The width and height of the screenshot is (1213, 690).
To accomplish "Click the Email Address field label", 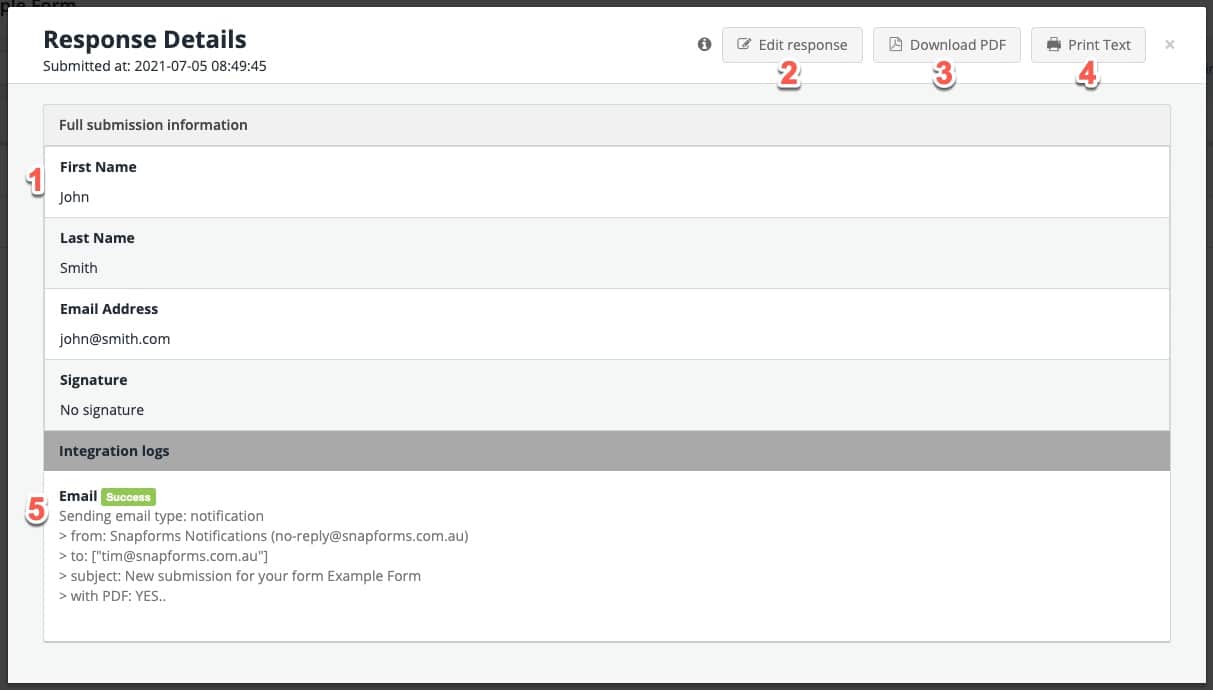I will tap(109, 309).
